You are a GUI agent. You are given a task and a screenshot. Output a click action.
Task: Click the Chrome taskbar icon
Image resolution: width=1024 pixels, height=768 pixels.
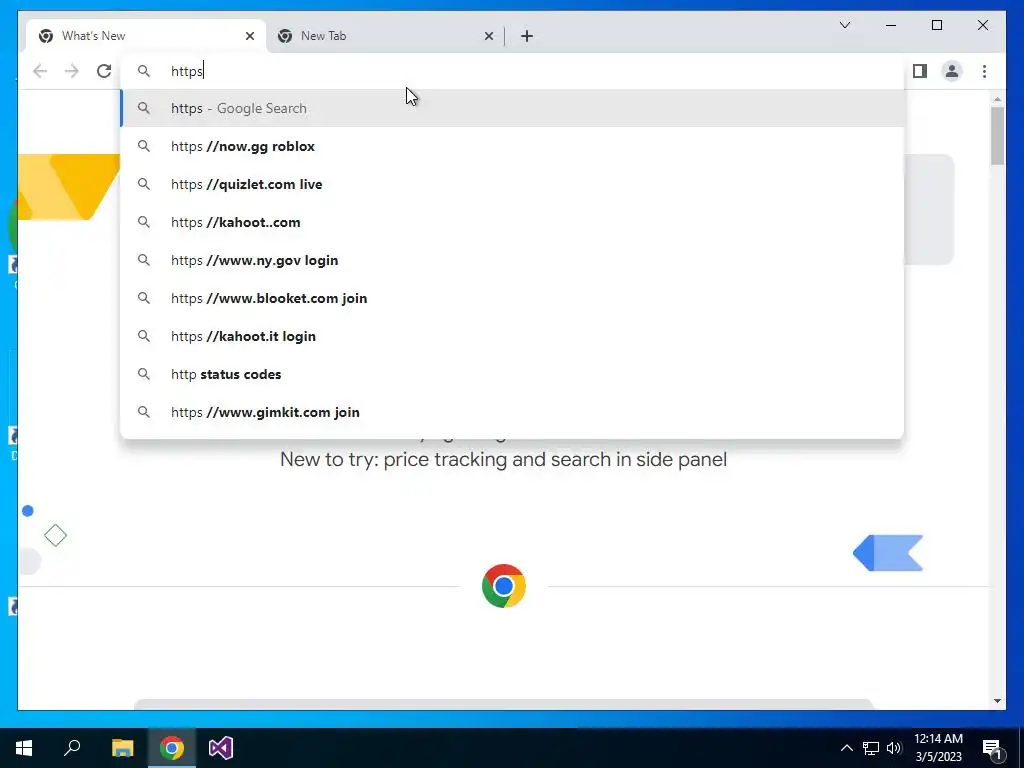172,748
